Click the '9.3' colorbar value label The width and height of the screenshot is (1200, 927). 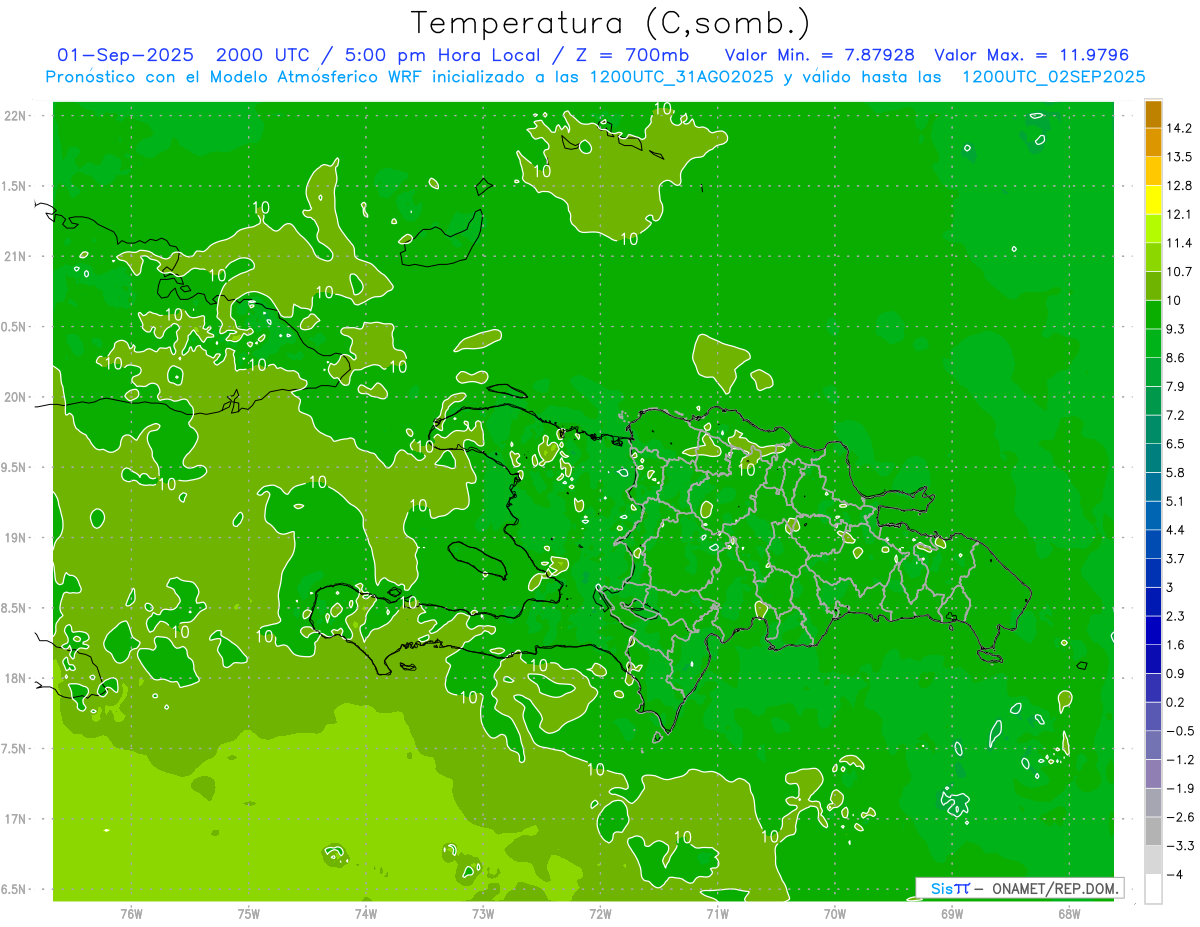click(1175, 329)
